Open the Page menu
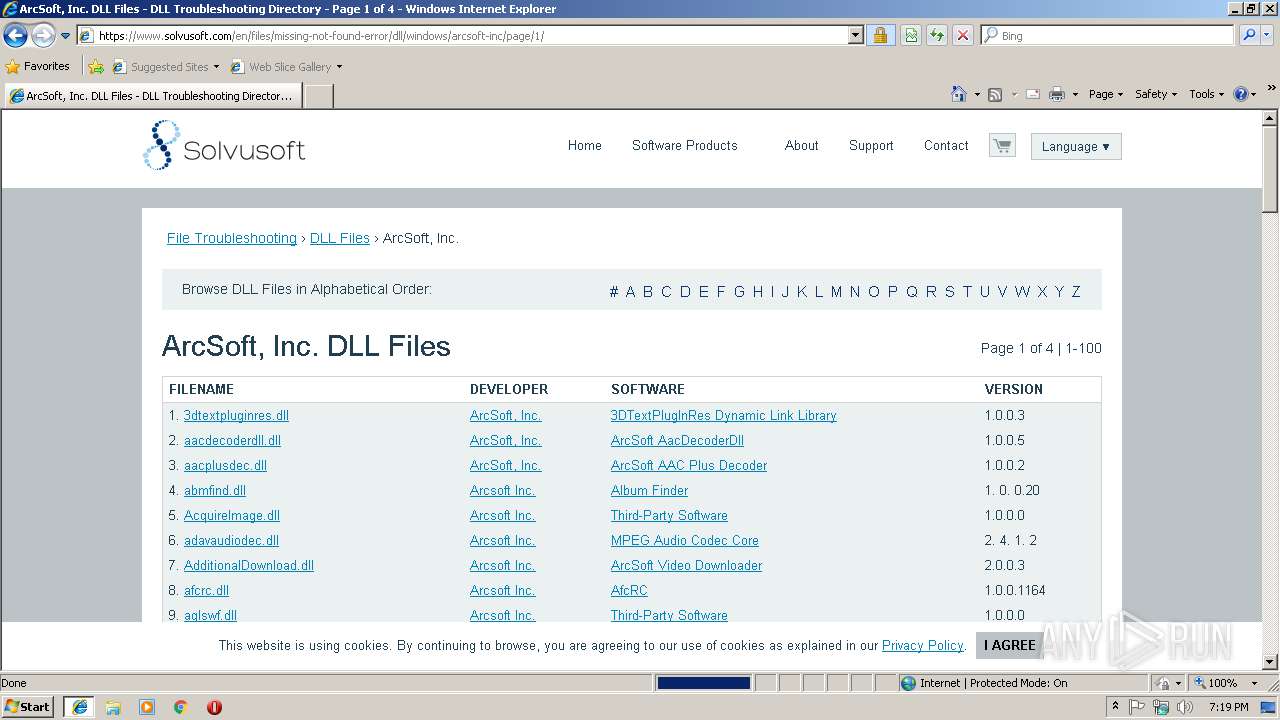Viewport: 1280px width, 720px height. pyautogui.click(x=1106, y=94)
